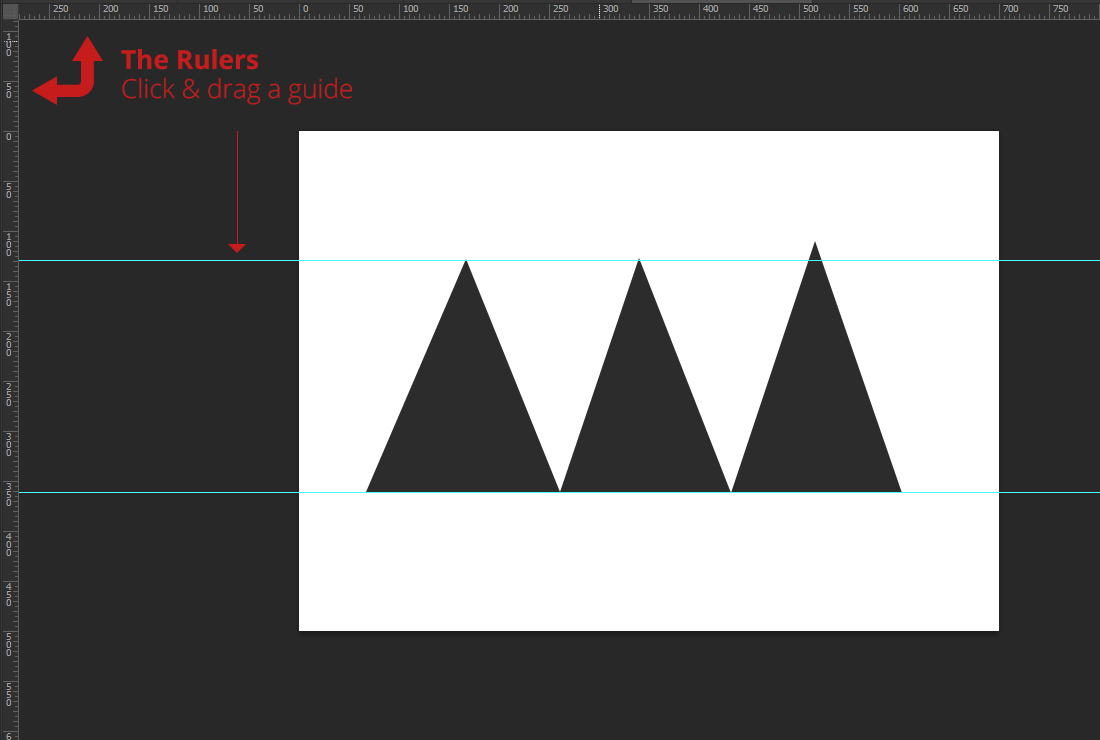Click 'The Rulers' red heading text
1100x740 pixels.
(189, 60)
